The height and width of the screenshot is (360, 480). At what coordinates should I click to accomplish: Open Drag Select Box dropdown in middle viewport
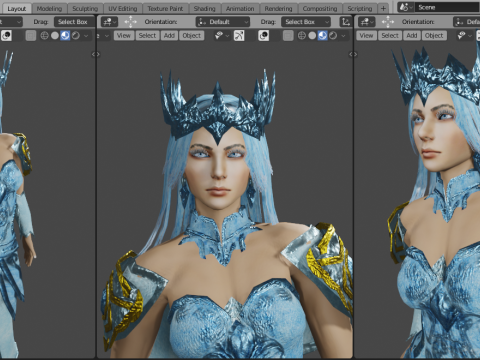pyautogui.click(x=306, y=22)
